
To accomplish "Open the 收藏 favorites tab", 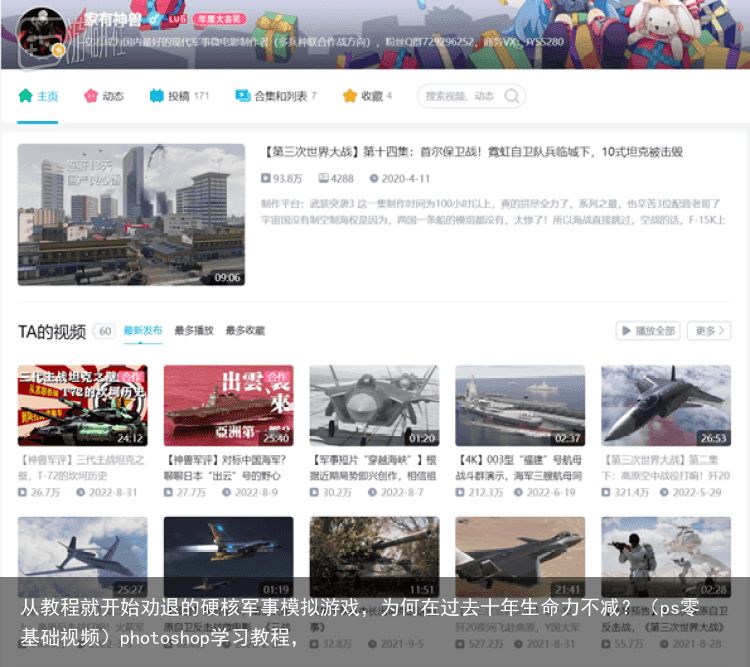I will [x=367, y=96].
